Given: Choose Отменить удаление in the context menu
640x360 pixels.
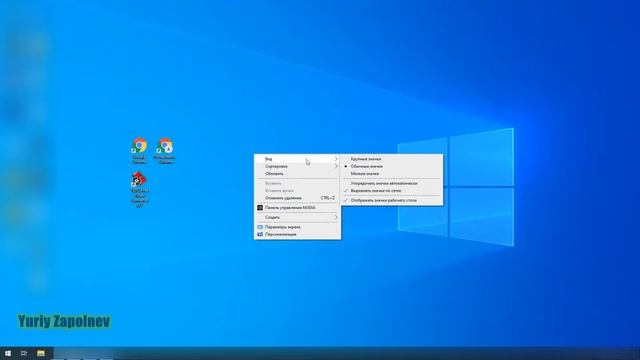Looking at the screenshot, I should point(298,198).
